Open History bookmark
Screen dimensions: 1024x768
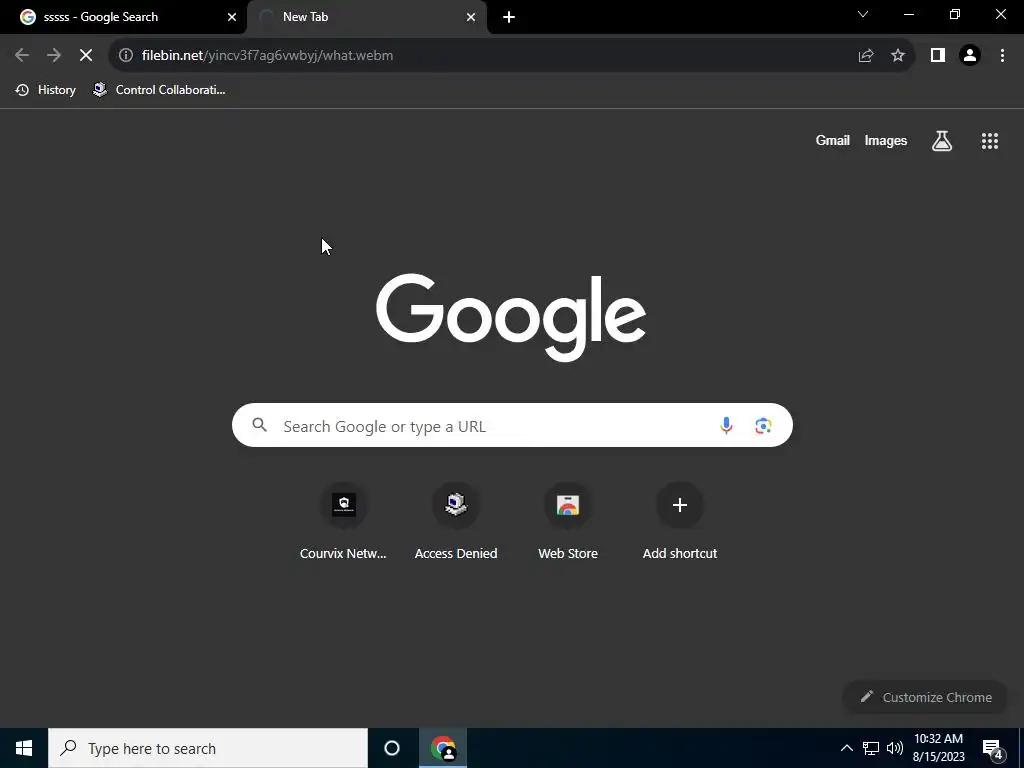pyautogui.click(x=46, y=90)
